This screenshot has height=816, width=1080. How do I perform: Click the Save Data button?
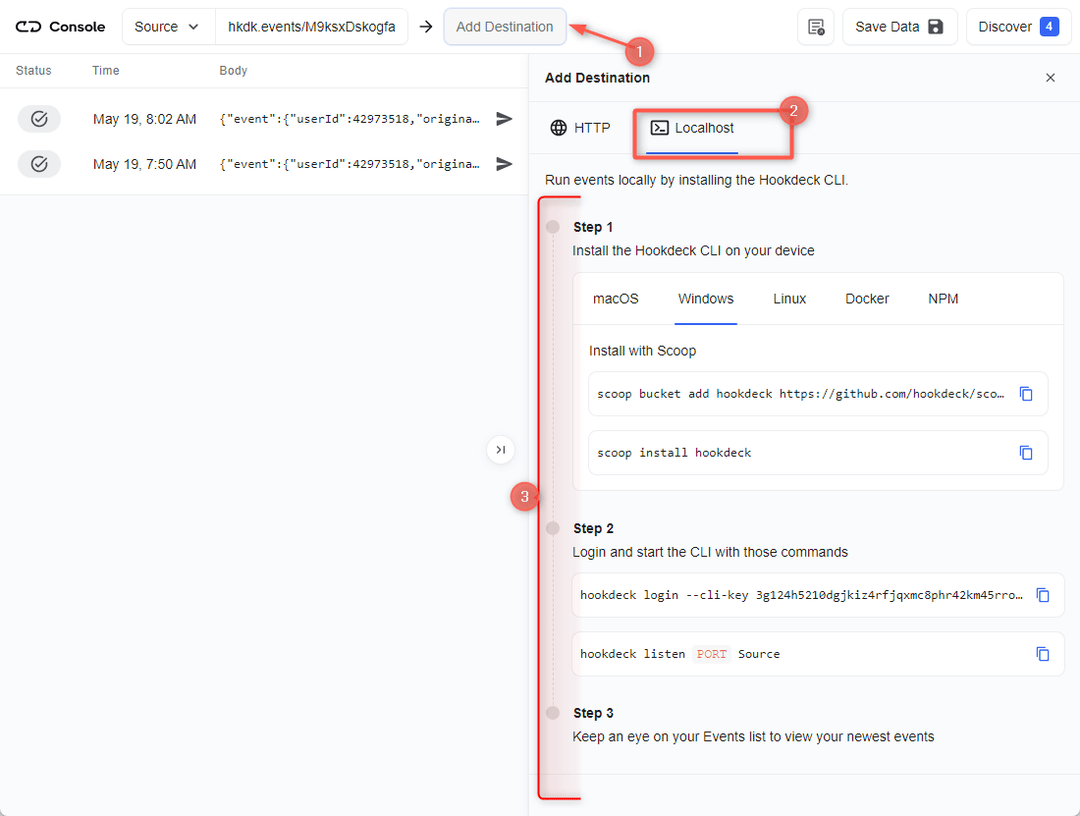pos(898,26)
